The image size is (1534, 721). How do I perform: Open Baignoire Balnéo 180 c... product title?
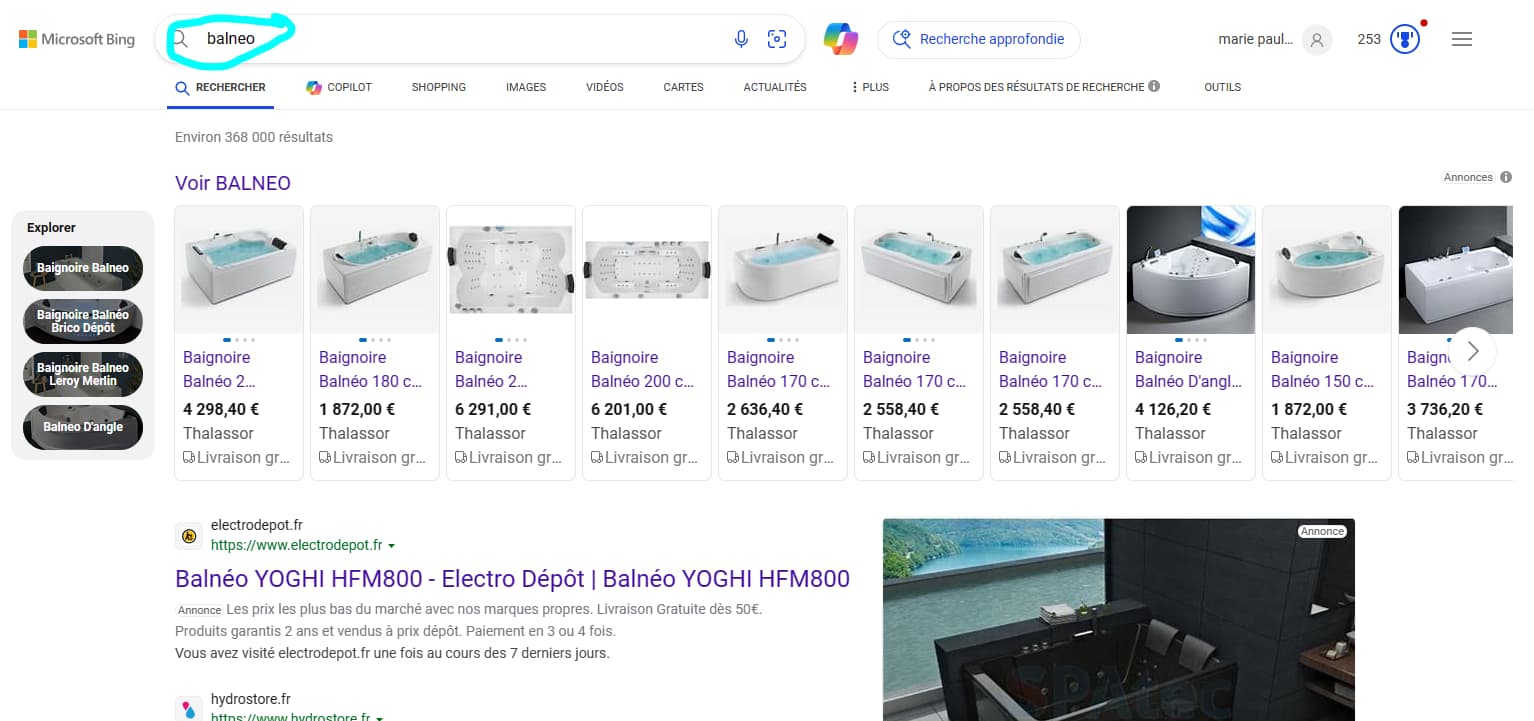click(372, 369)
